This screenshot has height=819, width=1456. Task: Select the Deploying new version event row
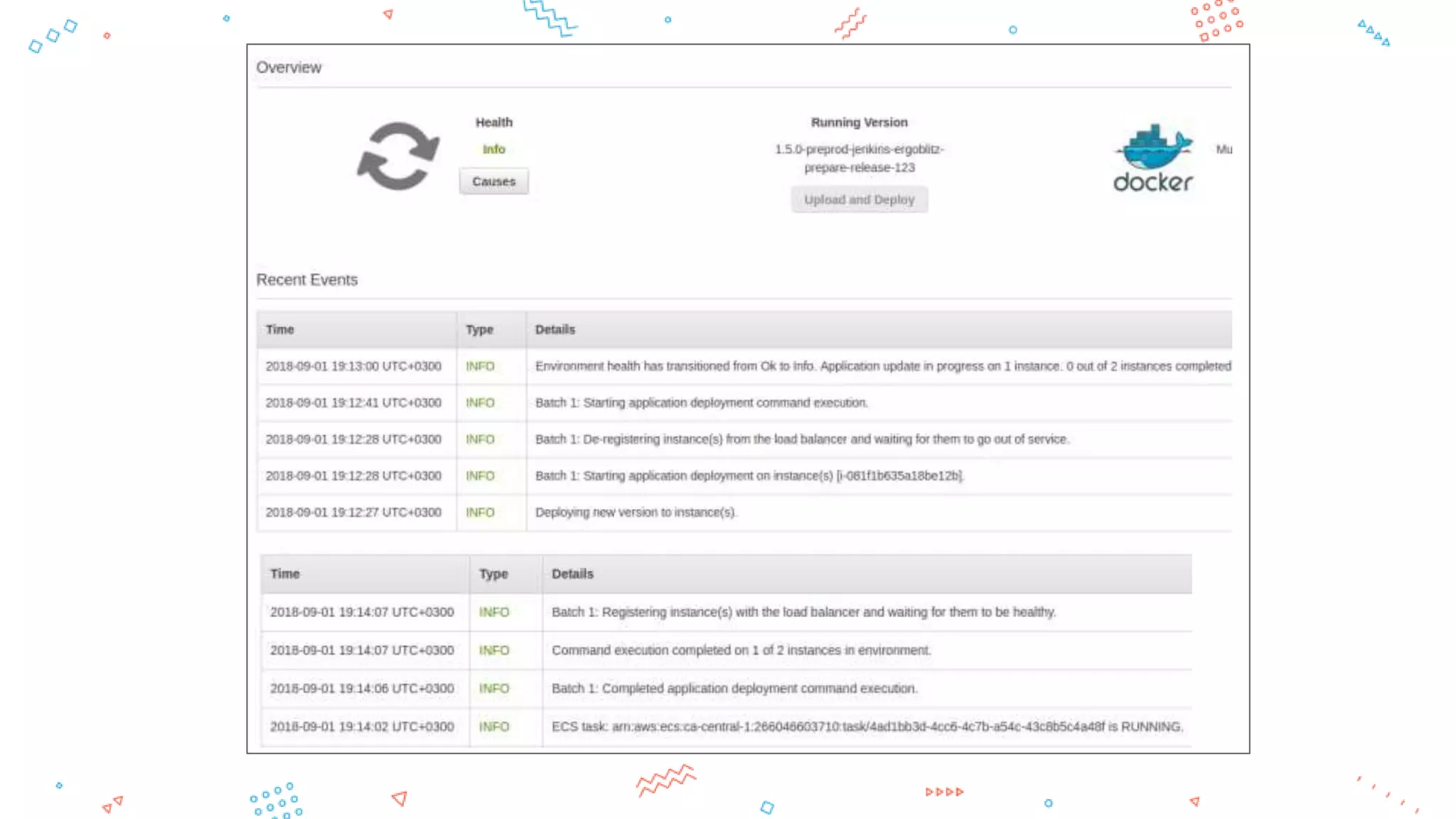pyautogui.click(x=636, y=513)
